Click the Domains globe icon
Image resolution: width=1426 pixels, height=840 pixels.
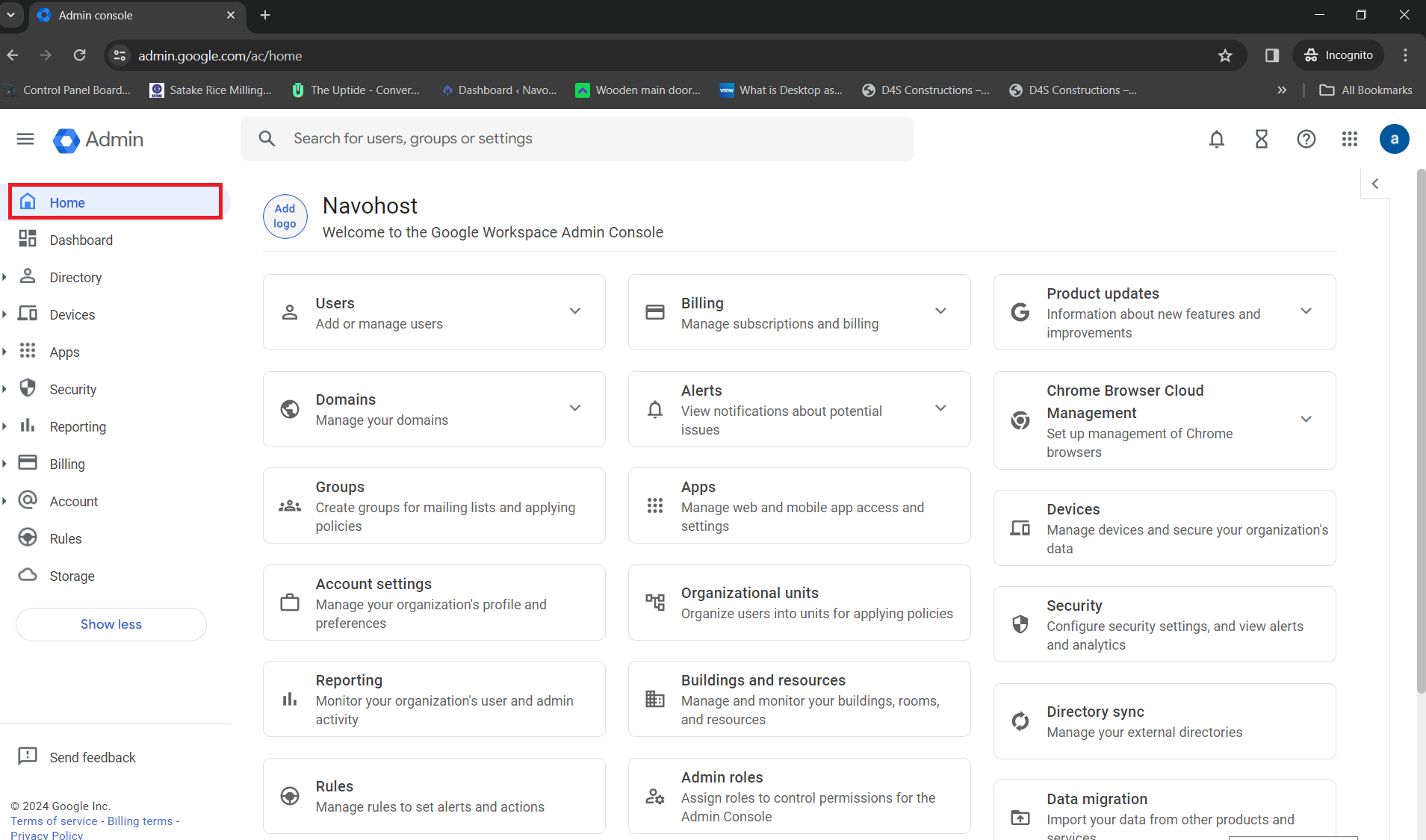tap(290, 409)
